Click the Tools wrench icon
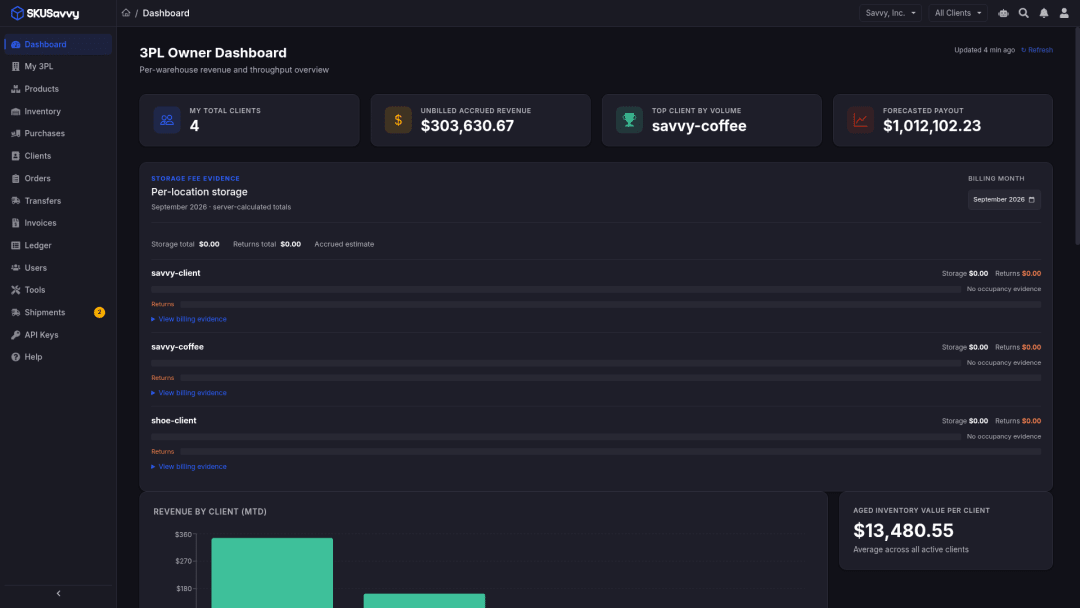 (15, 290)
